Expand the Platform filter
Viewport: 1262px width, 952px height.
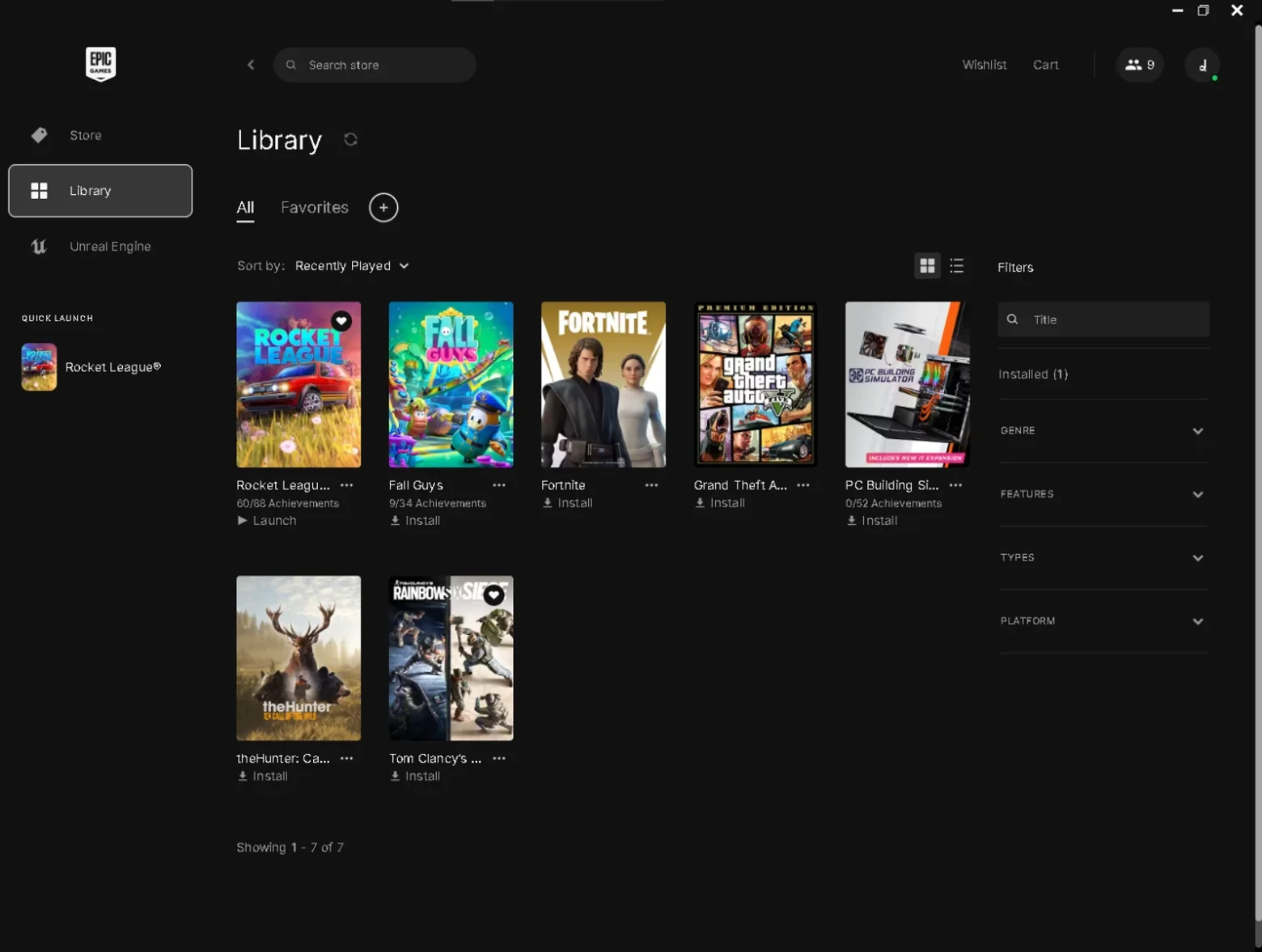1103,621
